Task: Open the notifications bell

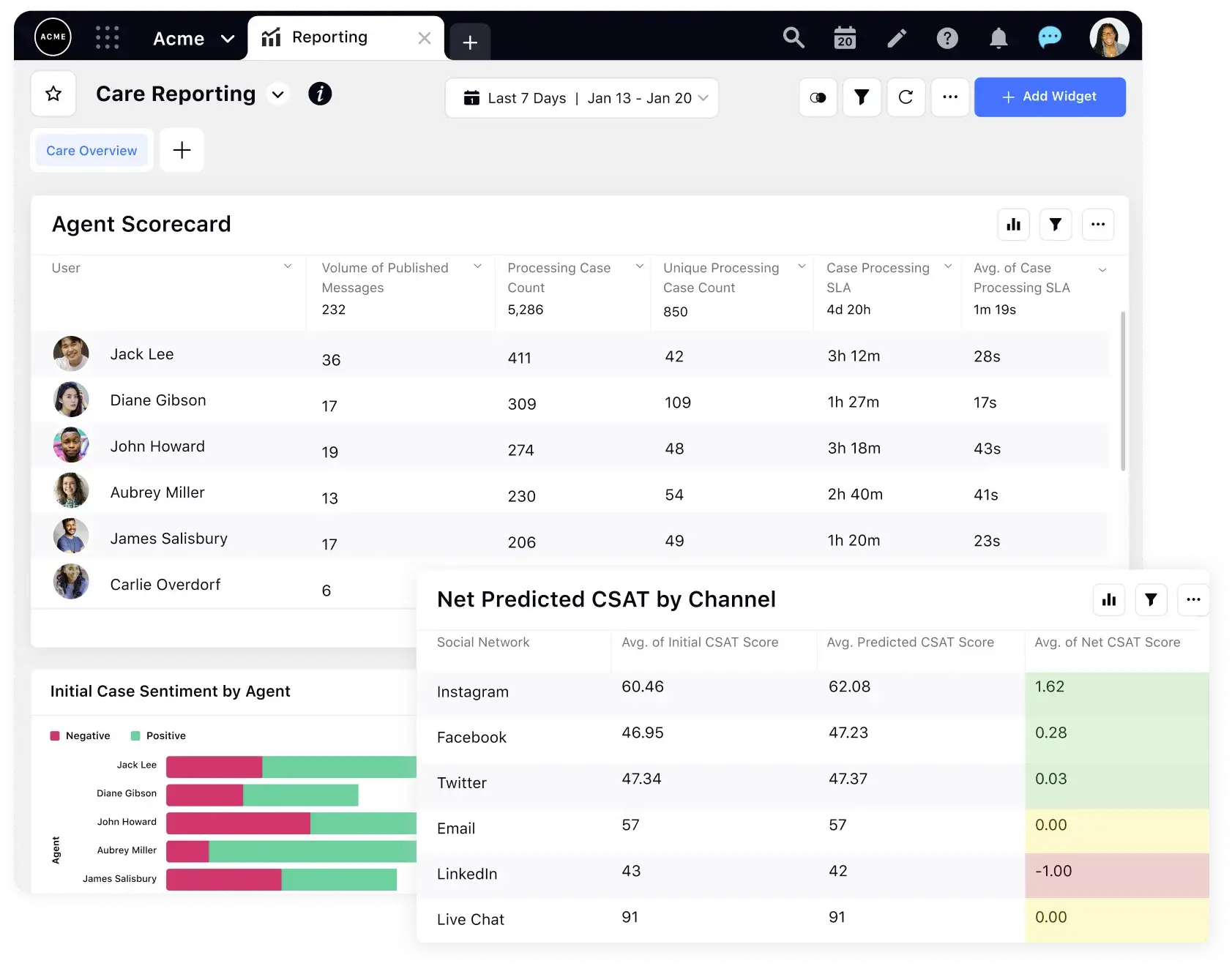Action: tap(998, 38)
